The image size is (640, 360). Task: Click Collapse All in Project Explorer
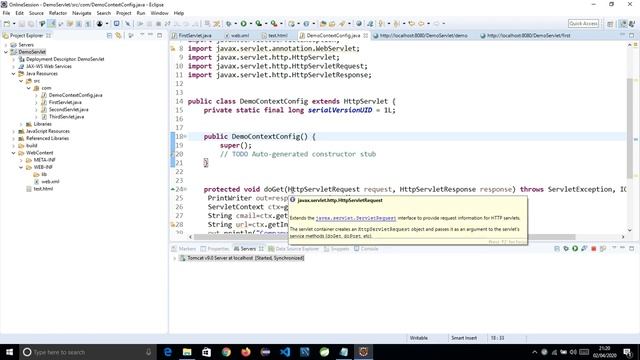tap(109, 36)
